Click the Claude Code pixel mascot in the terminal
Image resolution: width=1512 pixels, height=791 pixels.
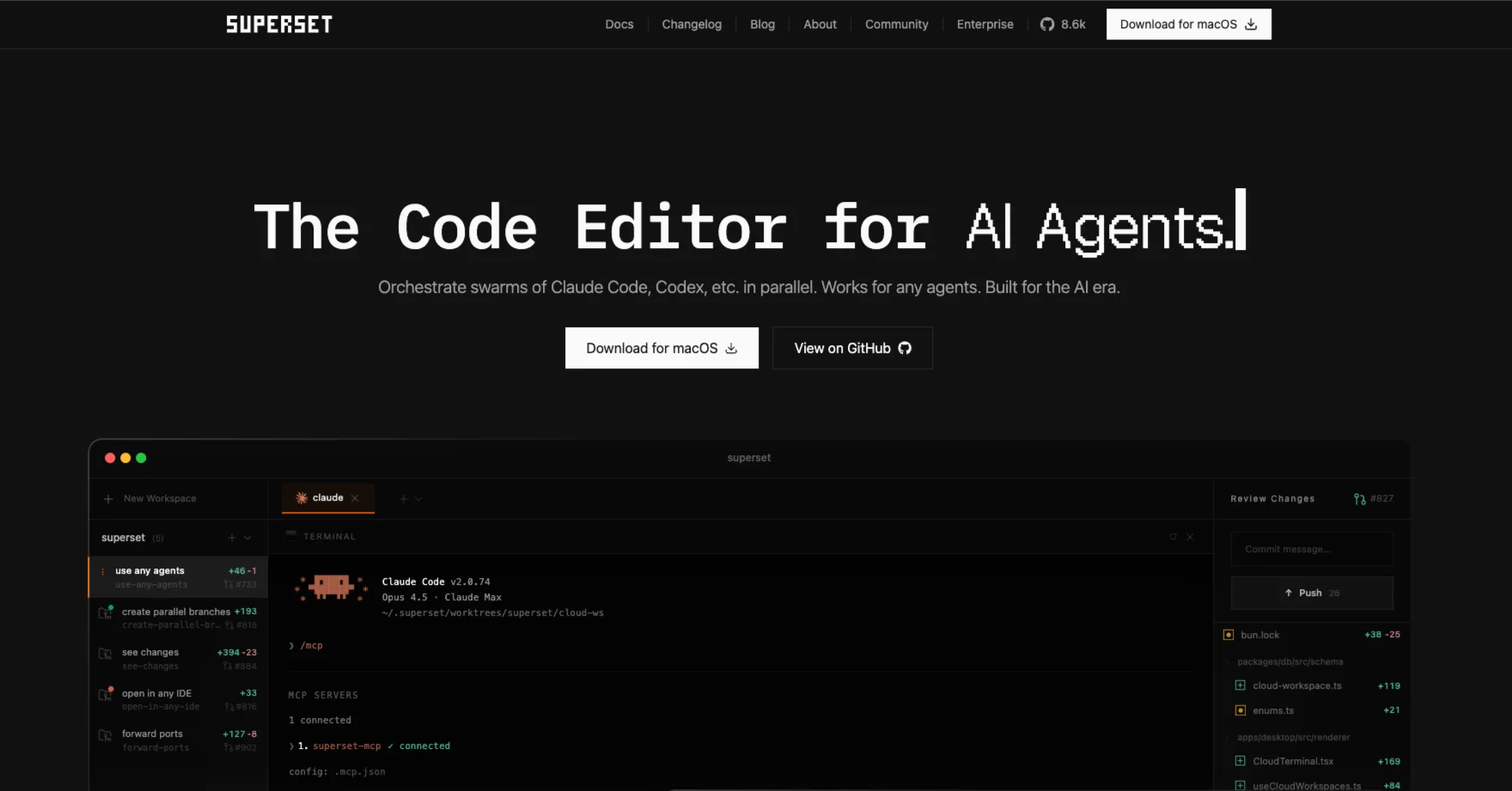tap(331, 587)
